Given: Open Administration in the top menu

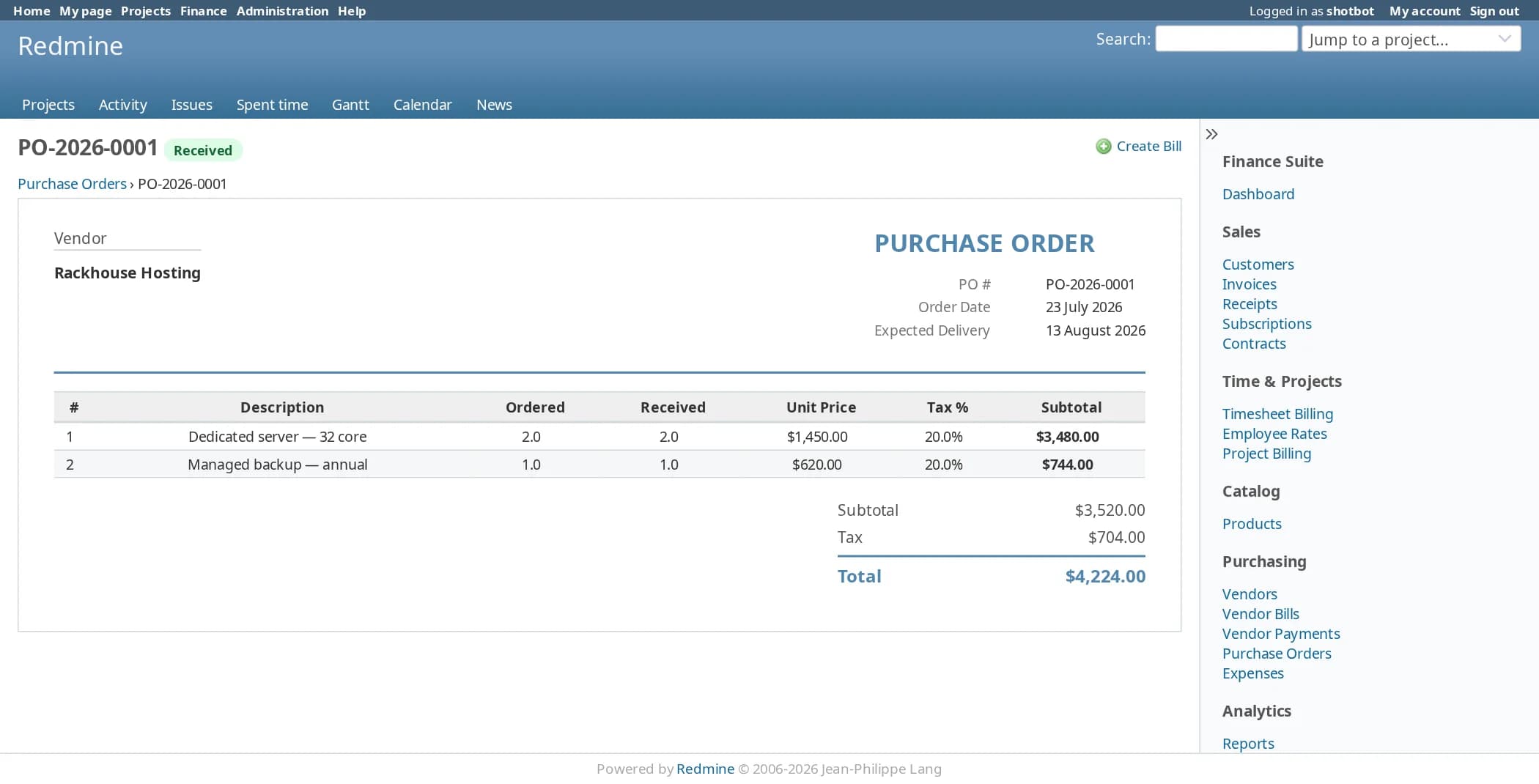Looking at the screenshot, I should (282, 11).
